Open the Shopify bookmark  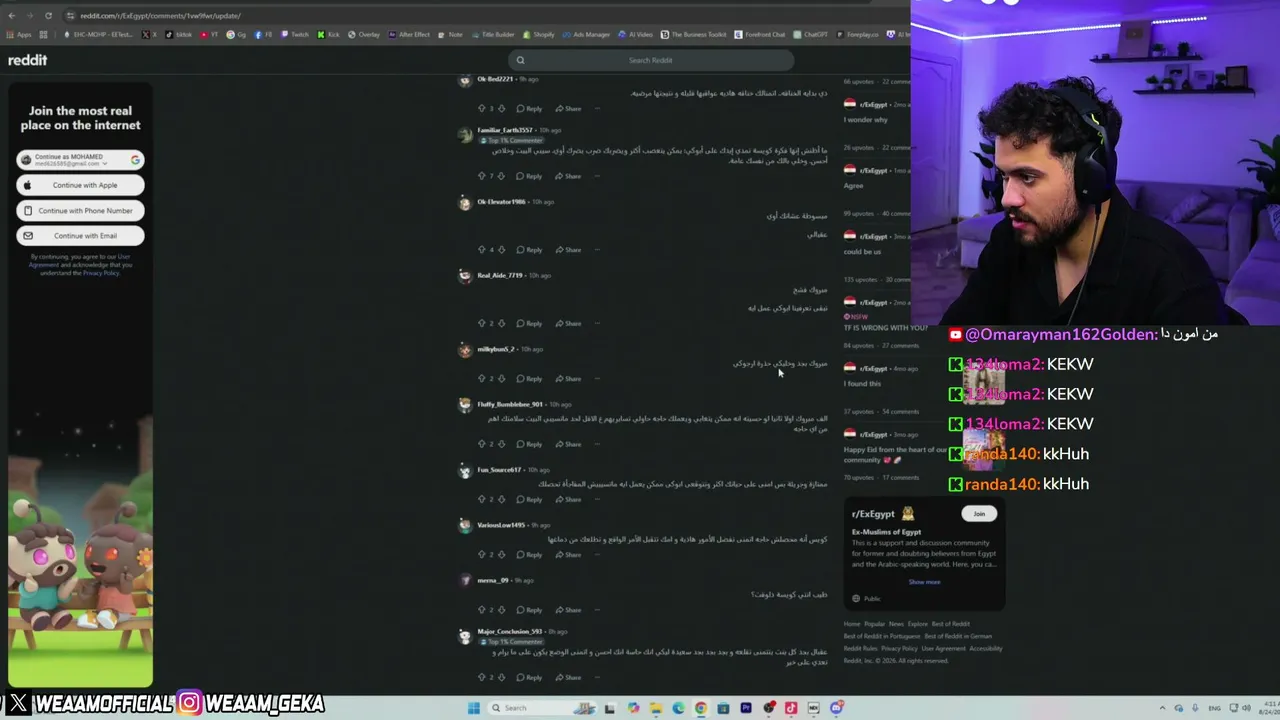[539, 35]
